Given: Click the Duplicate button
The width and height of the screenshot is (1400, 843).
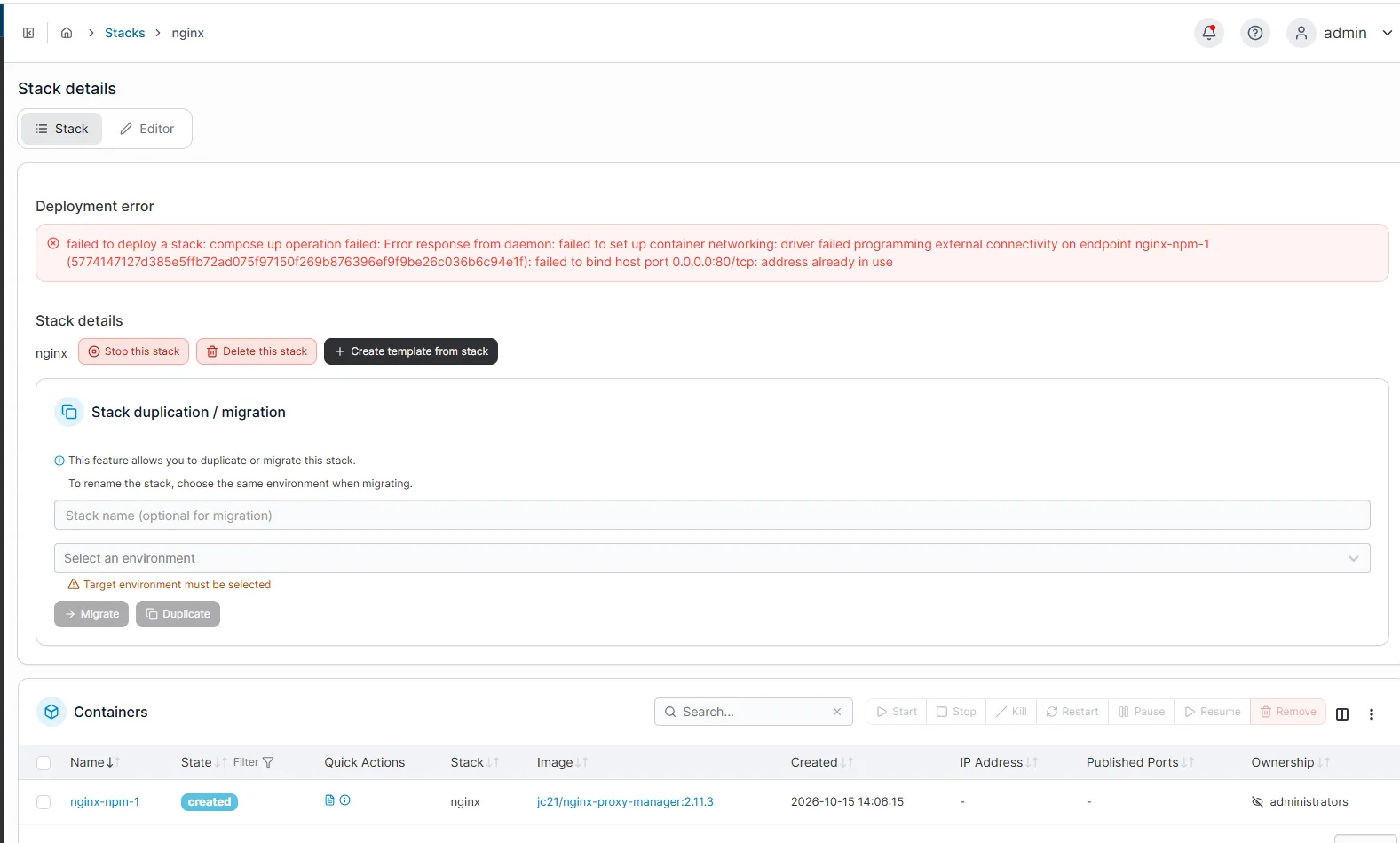Looking at the screenshot, I should 178,614.
